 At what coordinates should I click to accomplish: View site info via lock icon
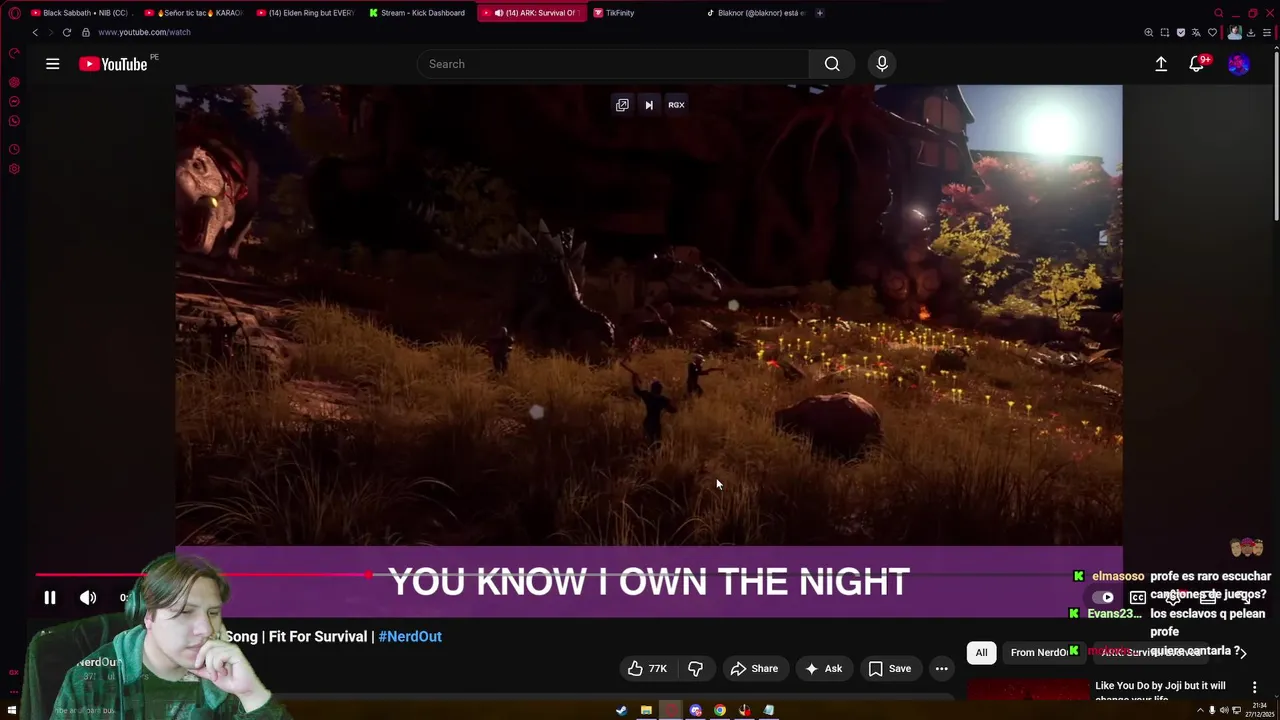[x=86, y=32]
